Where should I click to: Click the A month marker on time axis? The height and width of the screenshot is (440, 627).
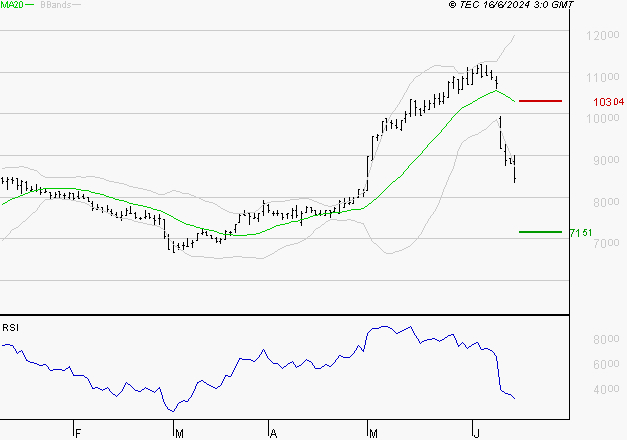click(274, 434)
